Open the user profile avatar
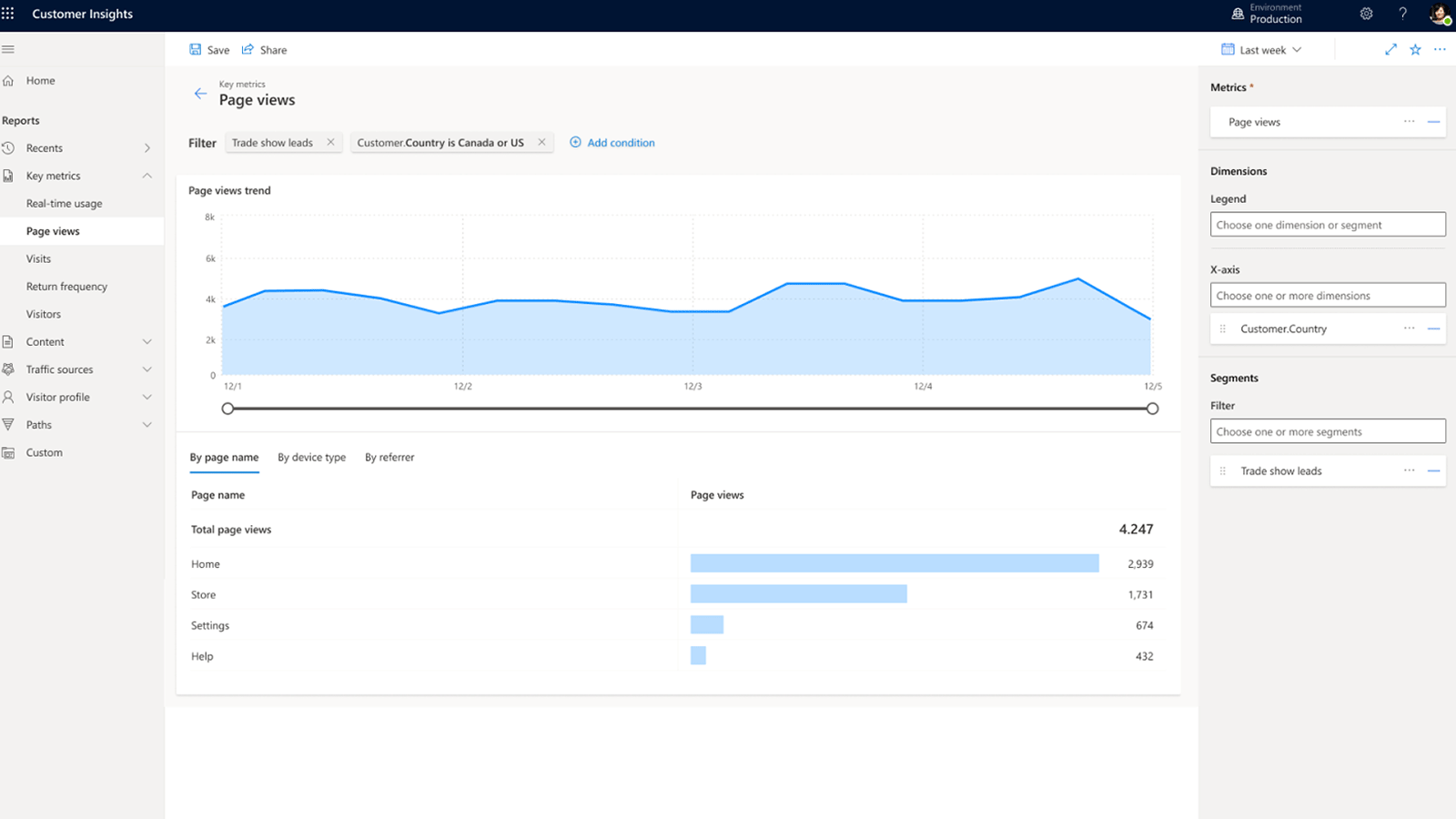 click(1440, 14)
